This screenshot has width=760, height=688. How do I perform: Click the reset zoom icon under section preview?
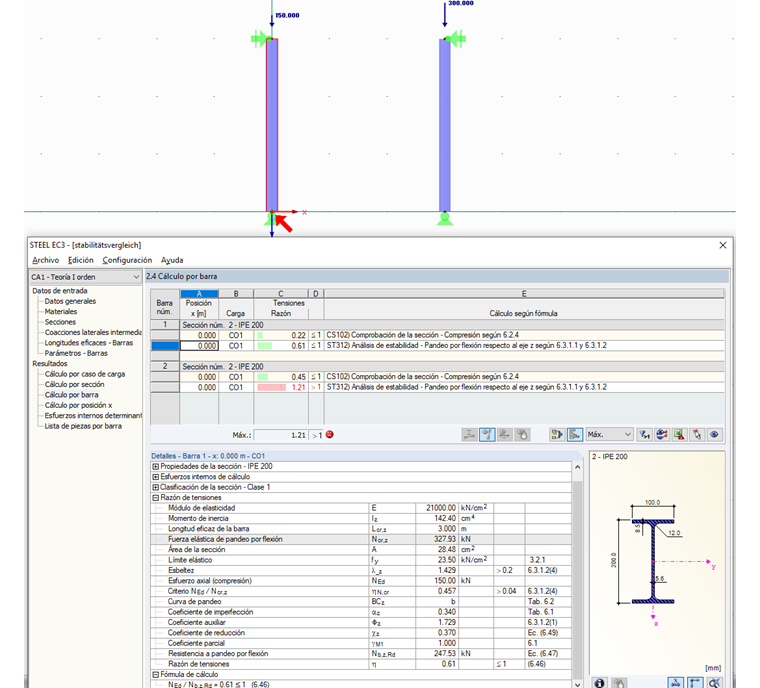713,683
